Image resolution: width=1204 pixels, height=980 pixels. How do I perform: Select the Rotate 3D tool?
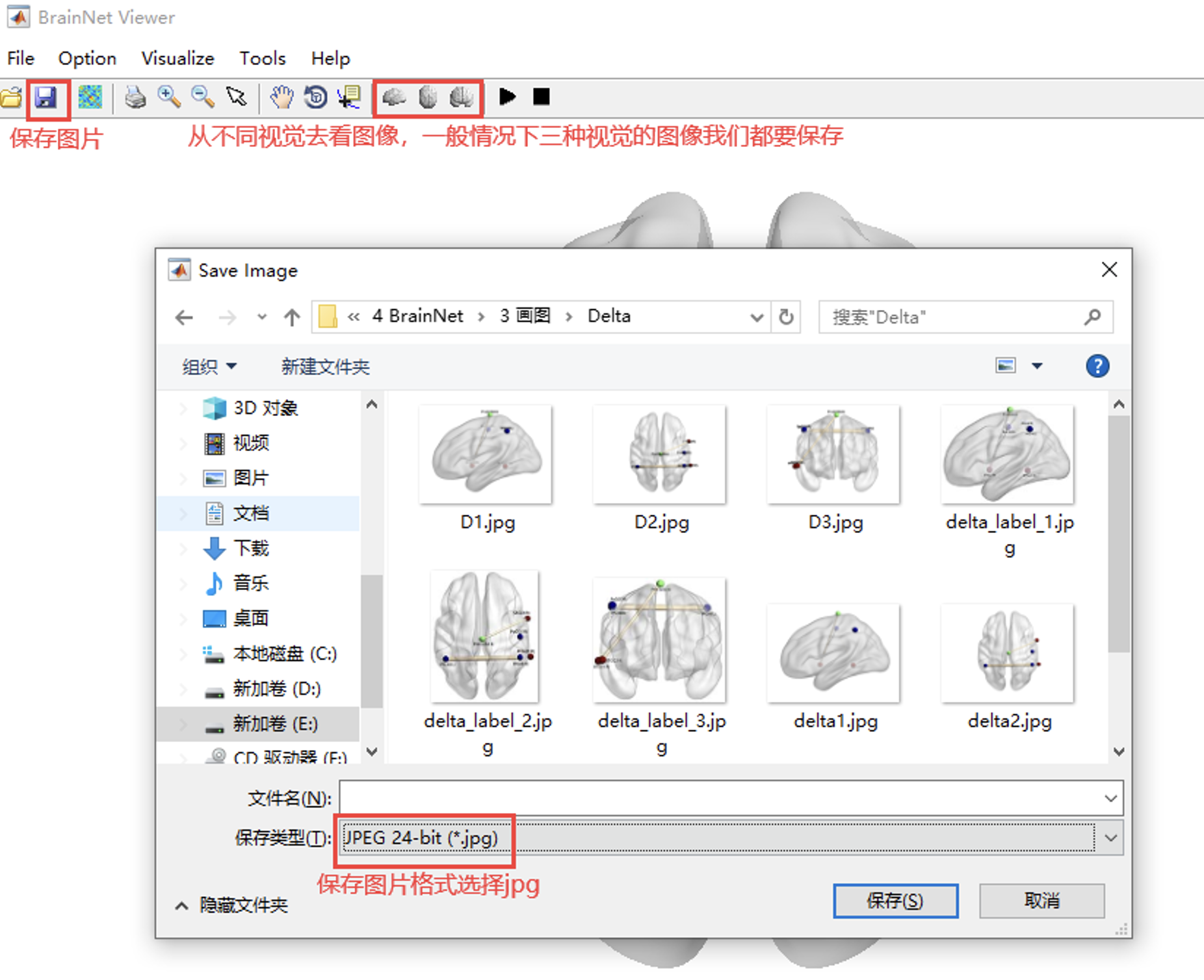pyautogui.click(x=316, y=97)
